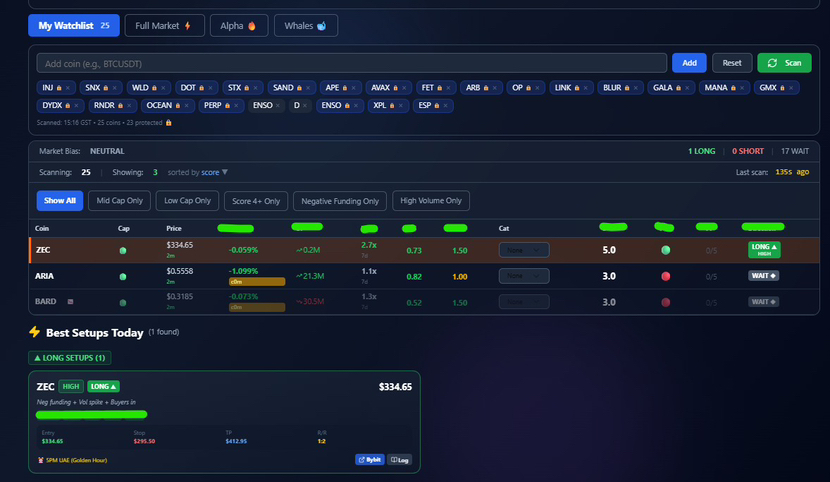Remove the LINK chip via ×
This screenshot has height=482, width=830.
pyautogui.click(x=585, y=88)
